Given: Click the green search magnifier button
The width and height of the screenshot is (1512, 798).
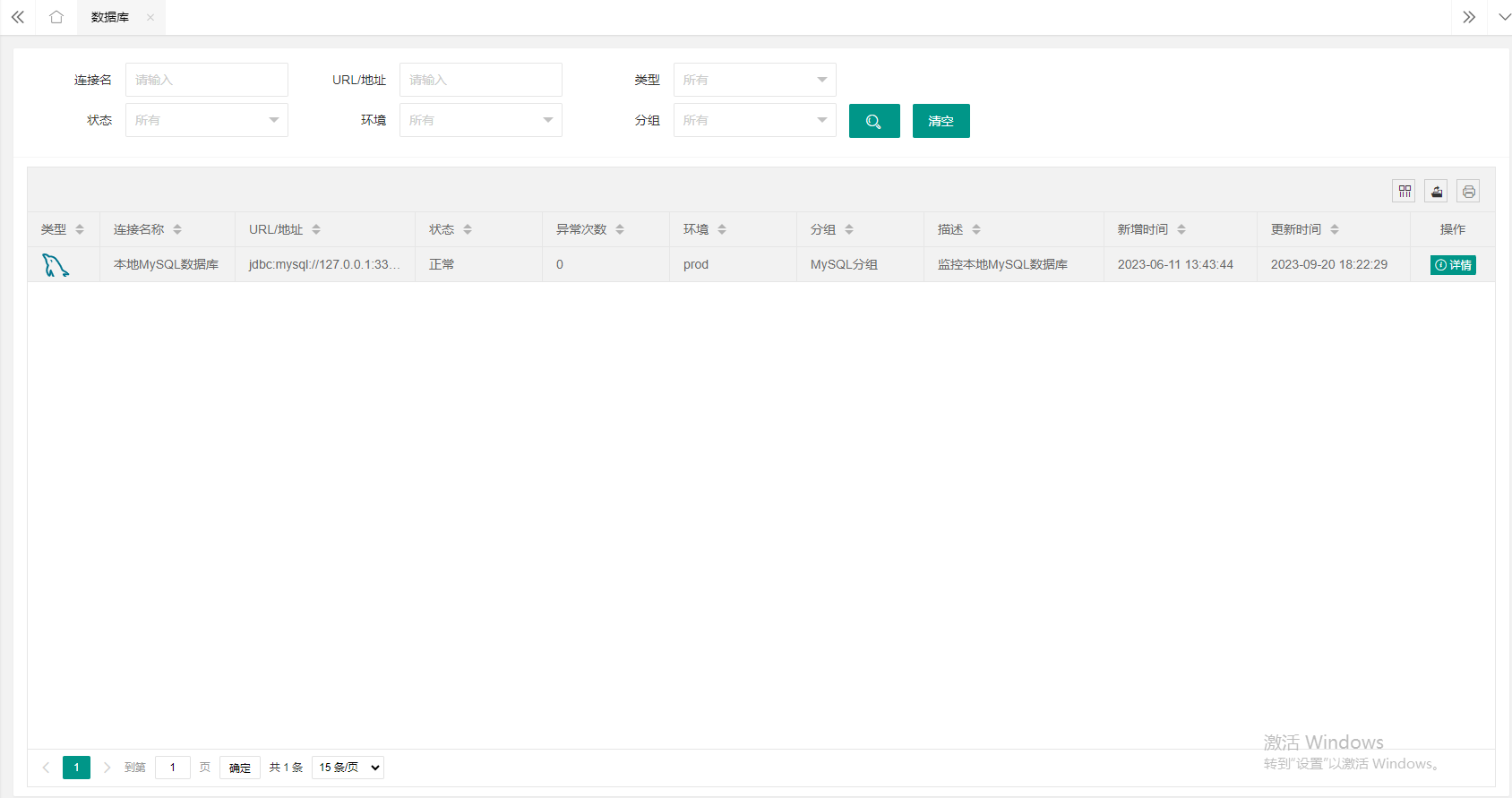Looking at the screenshot, I should [874, 121].
